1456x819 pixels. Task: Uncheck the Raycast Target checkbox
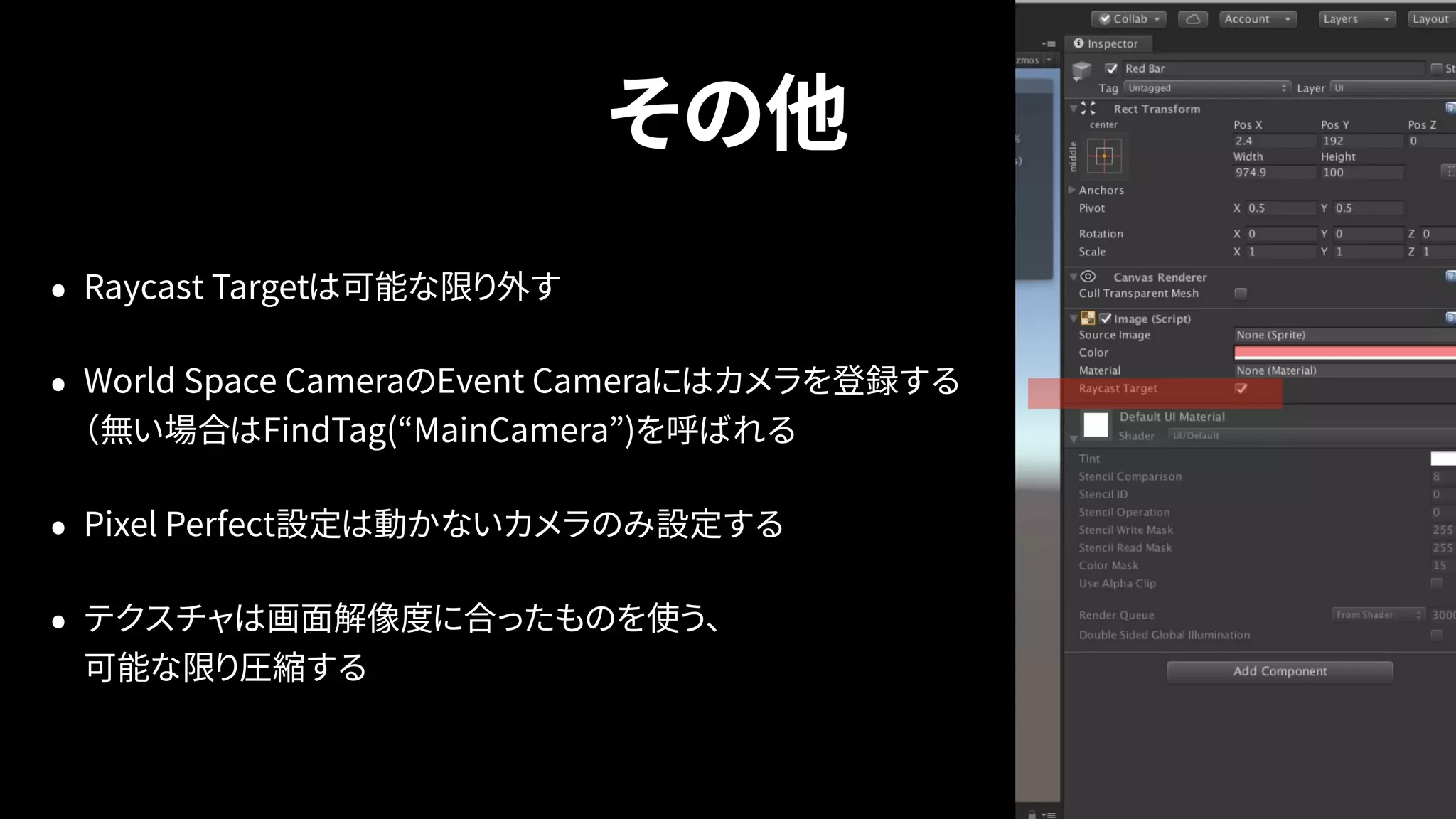(x=1241, y=388)
